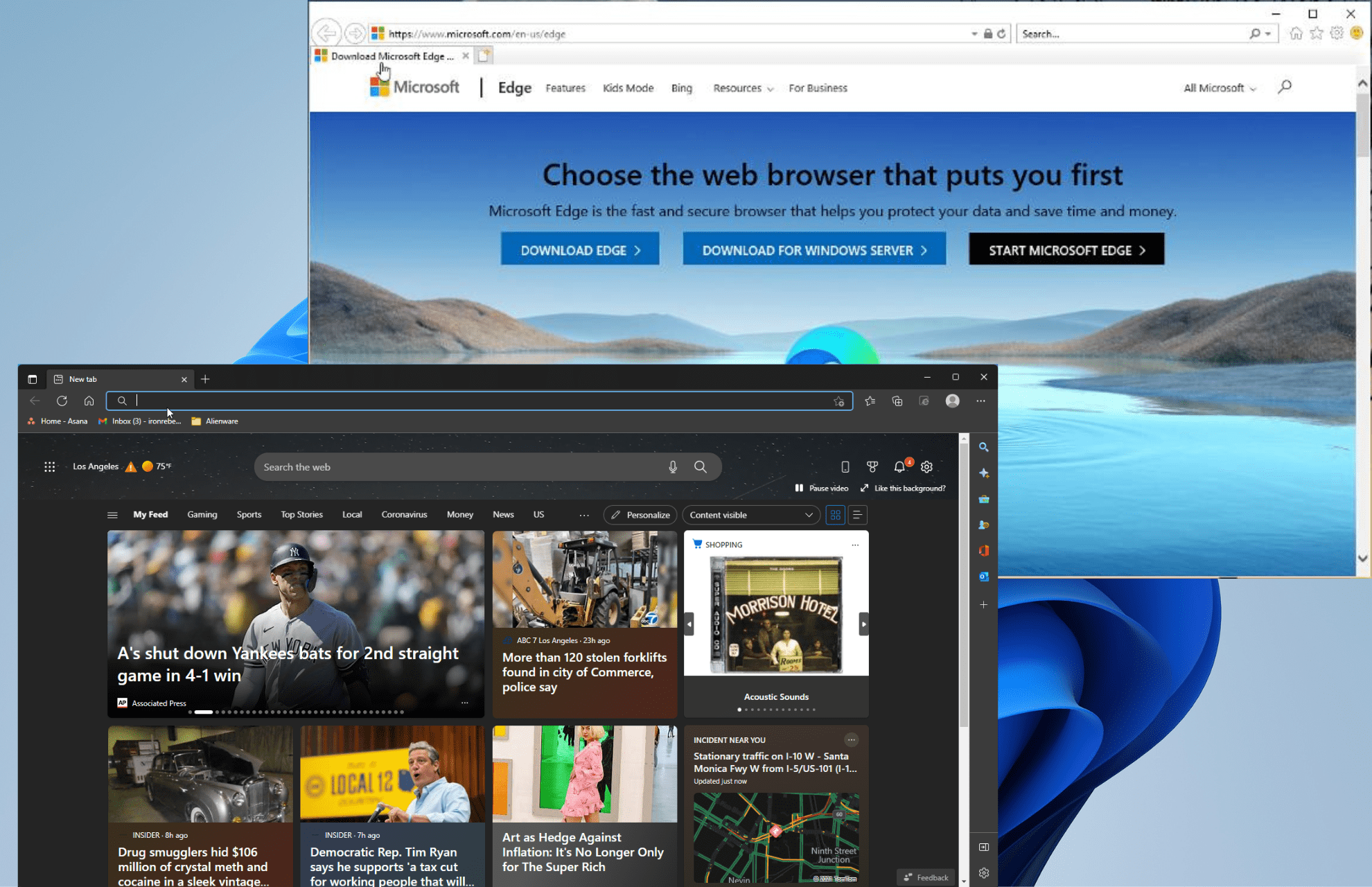Image resolution: width=1372 pixels, height=887 pixels.
Task: Add sidebar app with plus icon
Action: coord(983,605)
